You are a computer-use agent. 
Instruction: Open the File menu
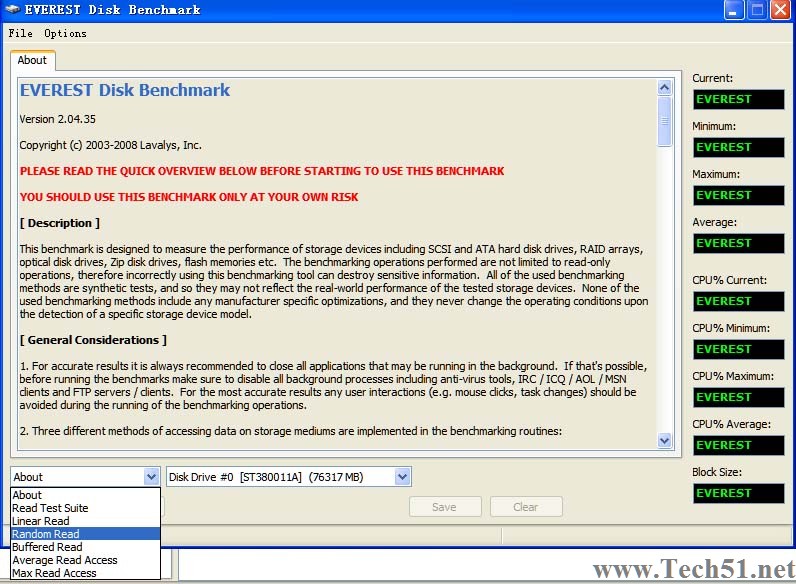20,34
